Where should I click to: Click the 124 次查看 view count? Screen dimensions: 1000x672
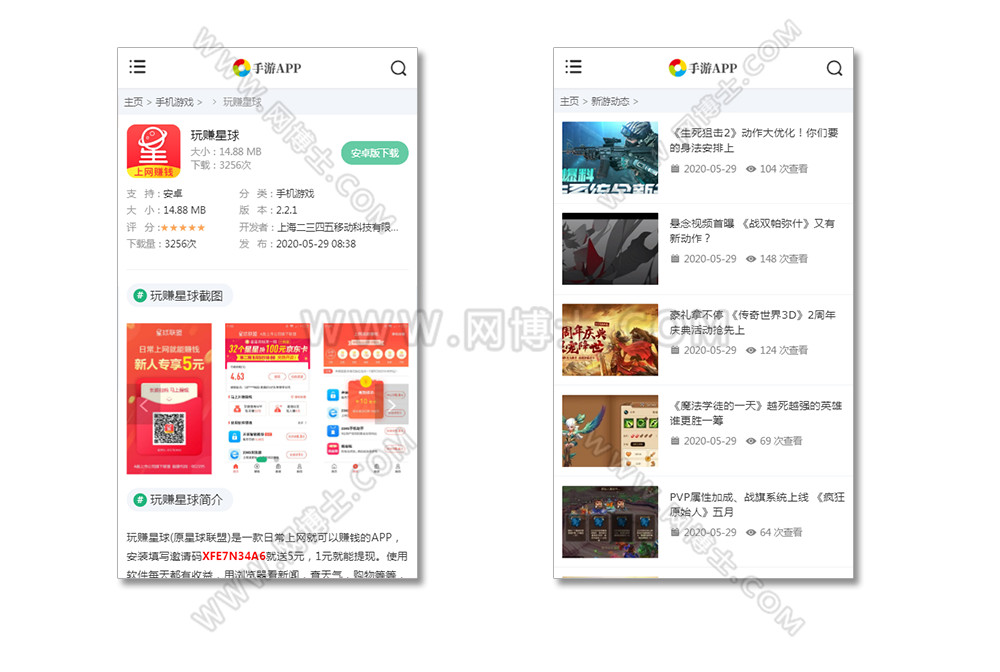tap(783, 350)
